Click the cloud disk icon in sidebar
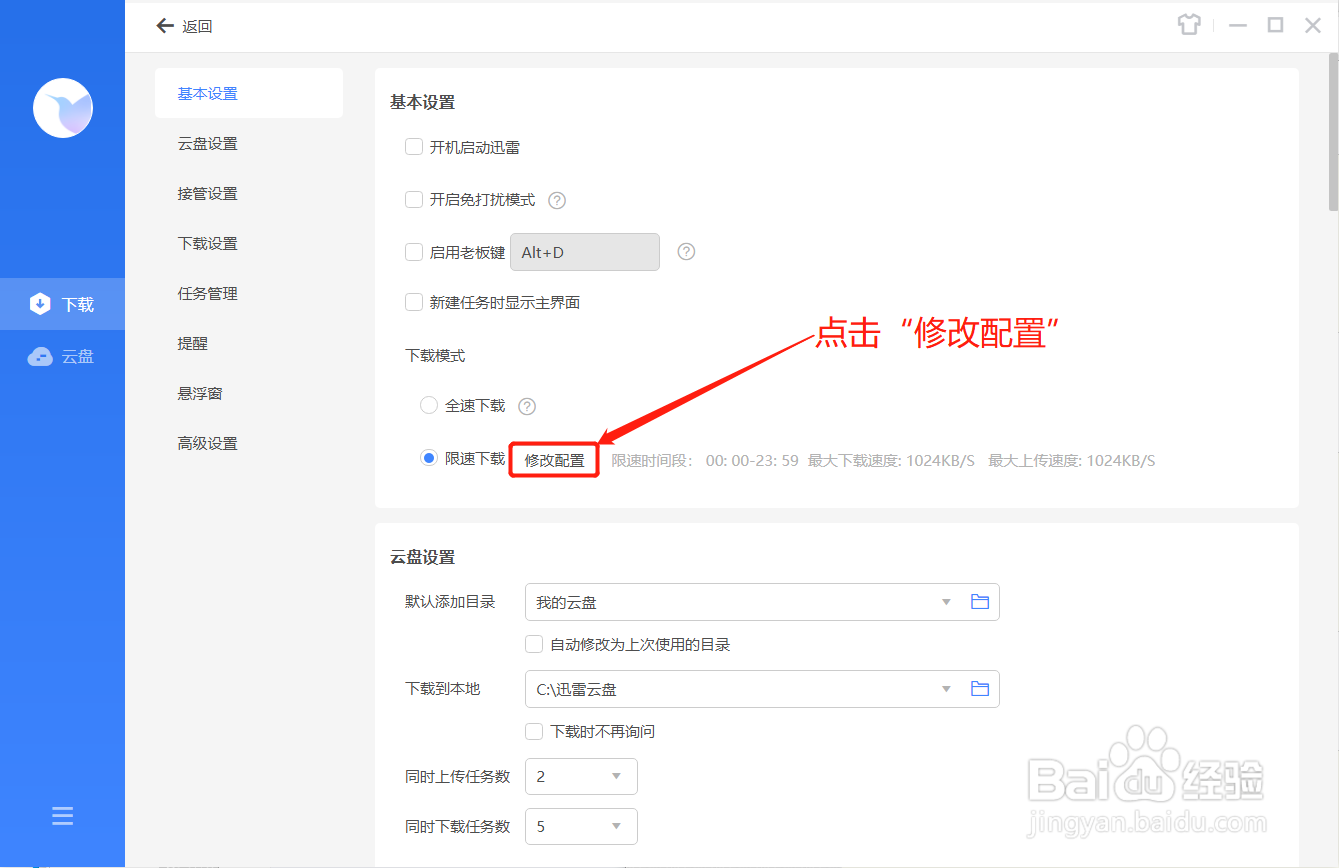The height and width of the screenshot is (868, 1339). tap(40, 357)
